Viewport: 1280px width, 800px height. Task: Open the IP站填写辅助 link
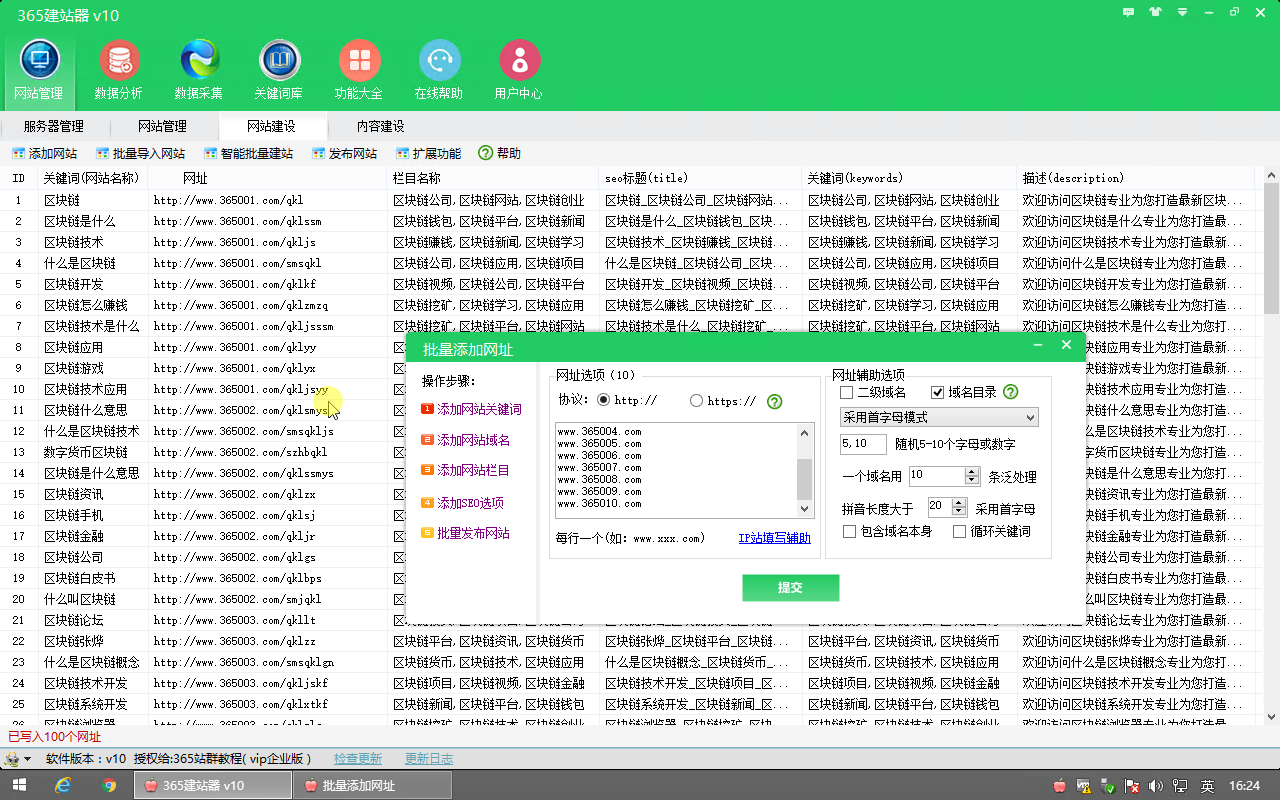[x=775, y=538]
